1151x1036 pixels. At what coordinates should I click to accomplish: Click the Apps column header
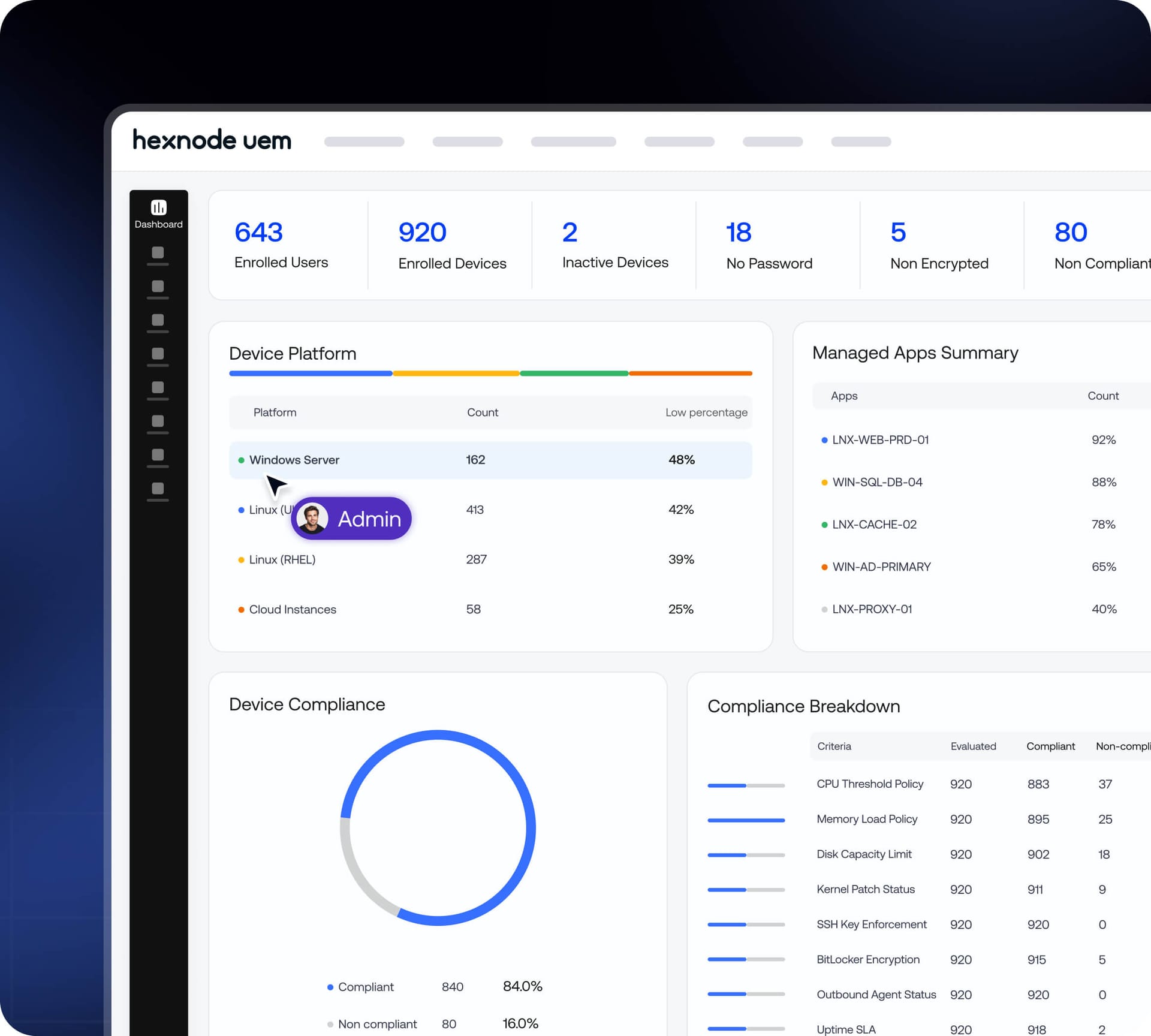click(844, 396)
